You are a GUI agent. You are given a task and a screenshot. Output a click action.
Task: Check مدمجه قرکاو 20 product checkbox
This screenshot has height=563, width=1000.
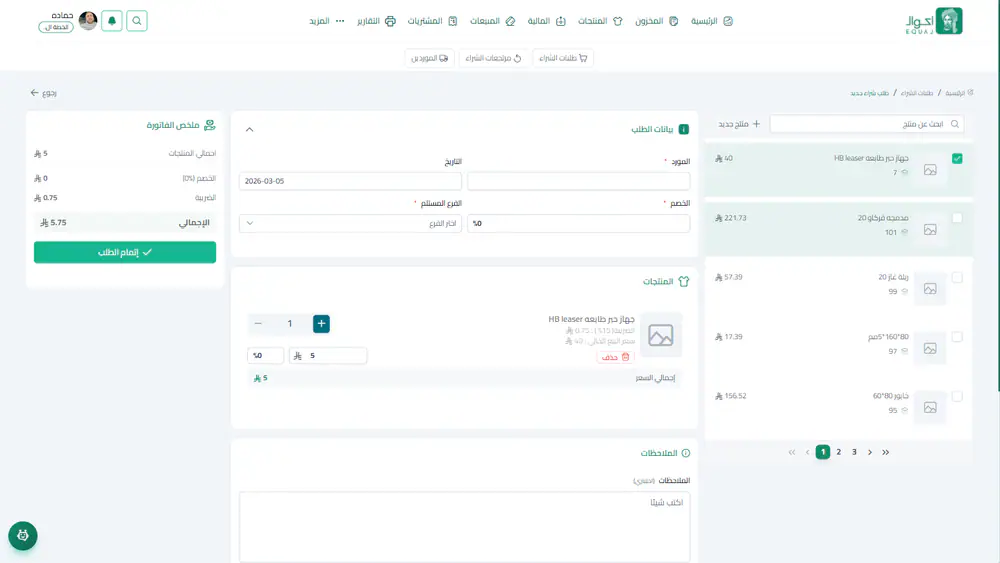pyautogui.click(x=957, y=218)
